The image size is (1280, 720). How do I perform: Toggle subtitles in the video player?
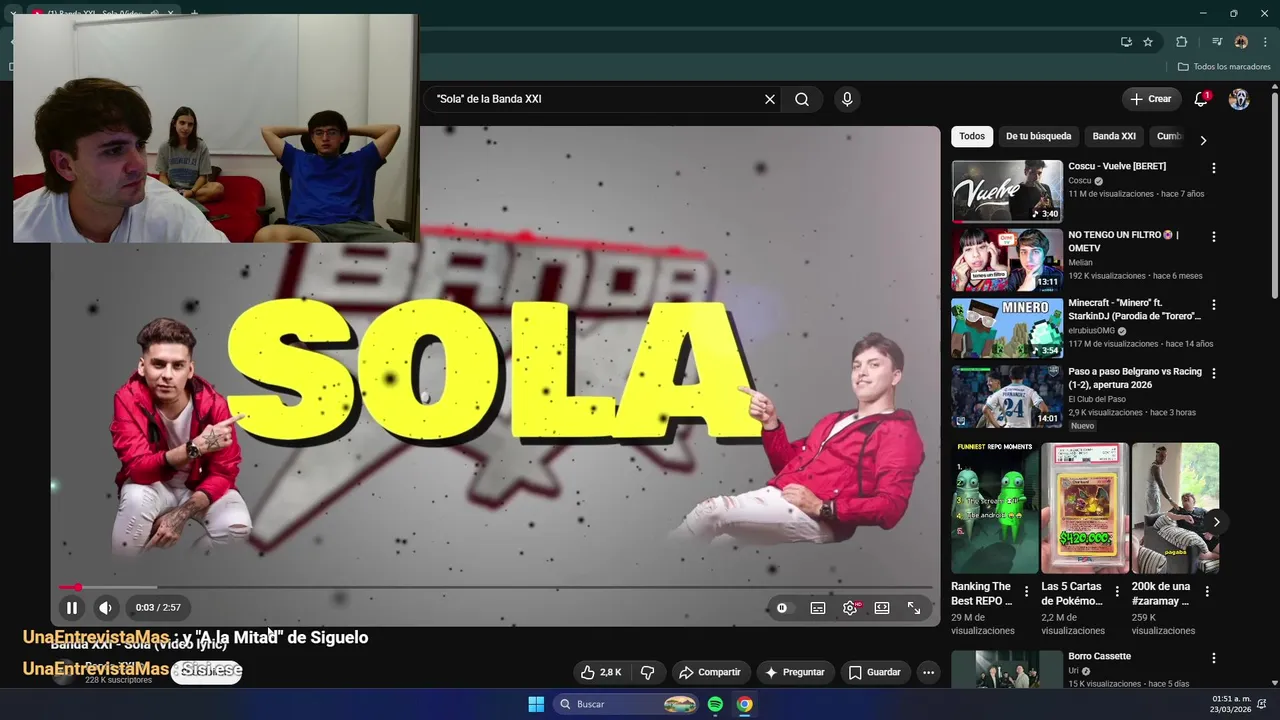point(818,608)
